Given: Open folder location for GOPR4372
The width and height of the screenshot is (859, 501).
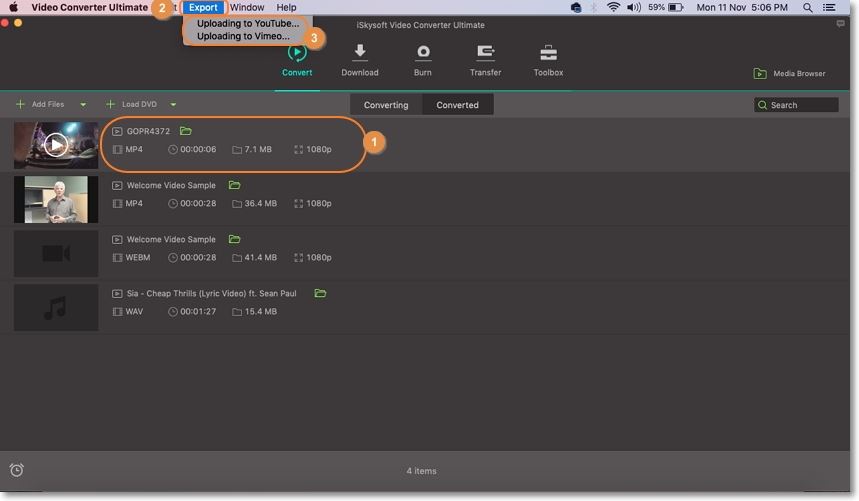Looking at the screenshot, I should 186,131.
